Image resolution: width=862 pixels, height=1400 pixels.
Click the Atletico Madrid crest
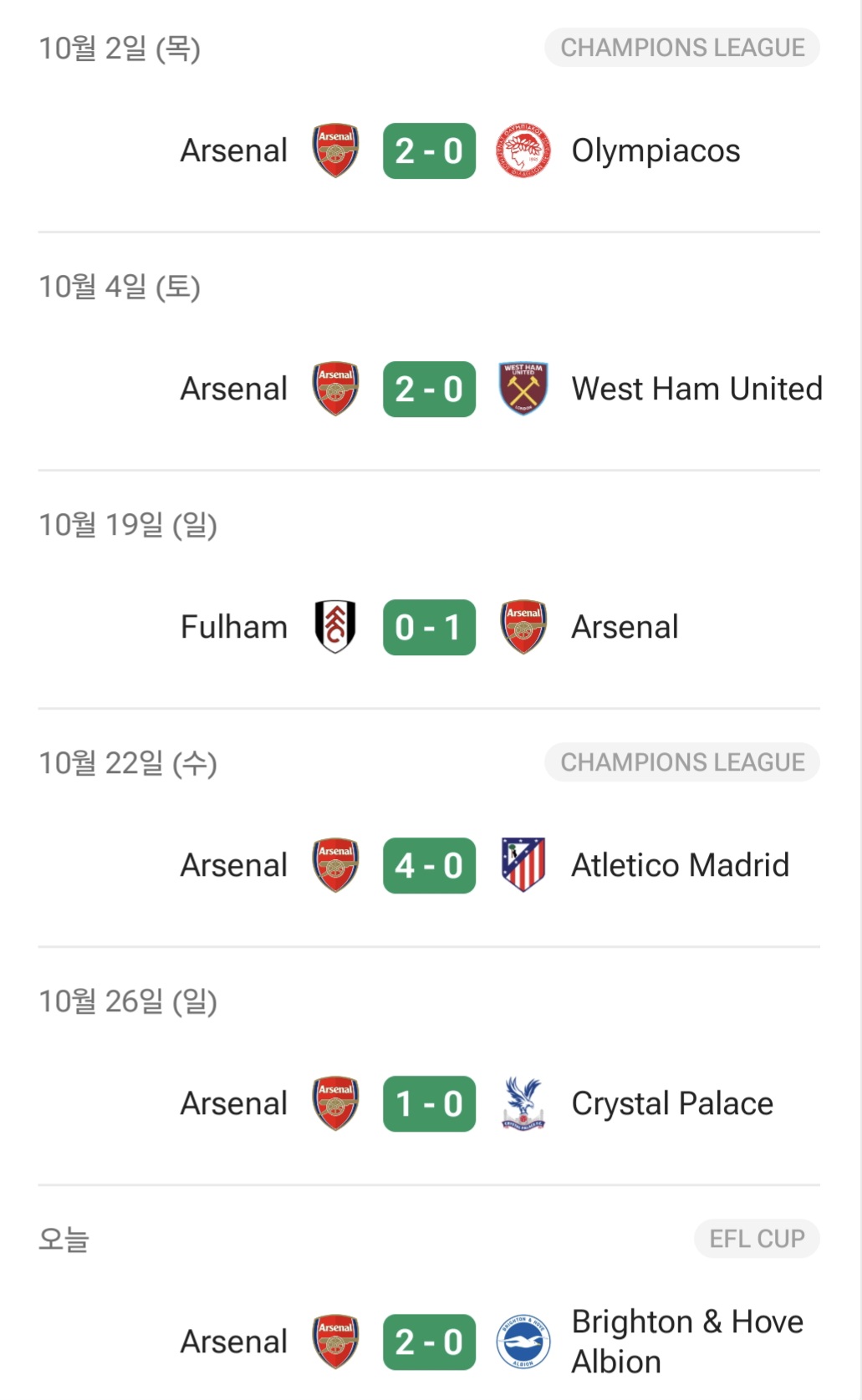point(523,865)
